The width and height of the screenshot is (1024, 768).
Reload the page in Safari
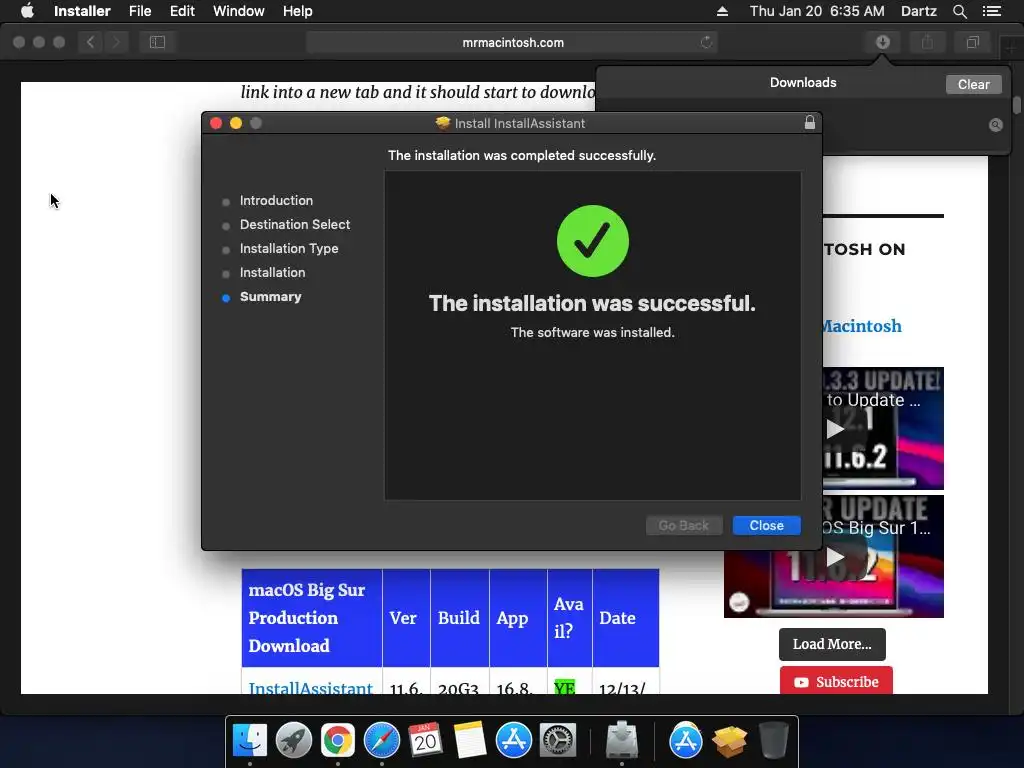tap(706, 42)
